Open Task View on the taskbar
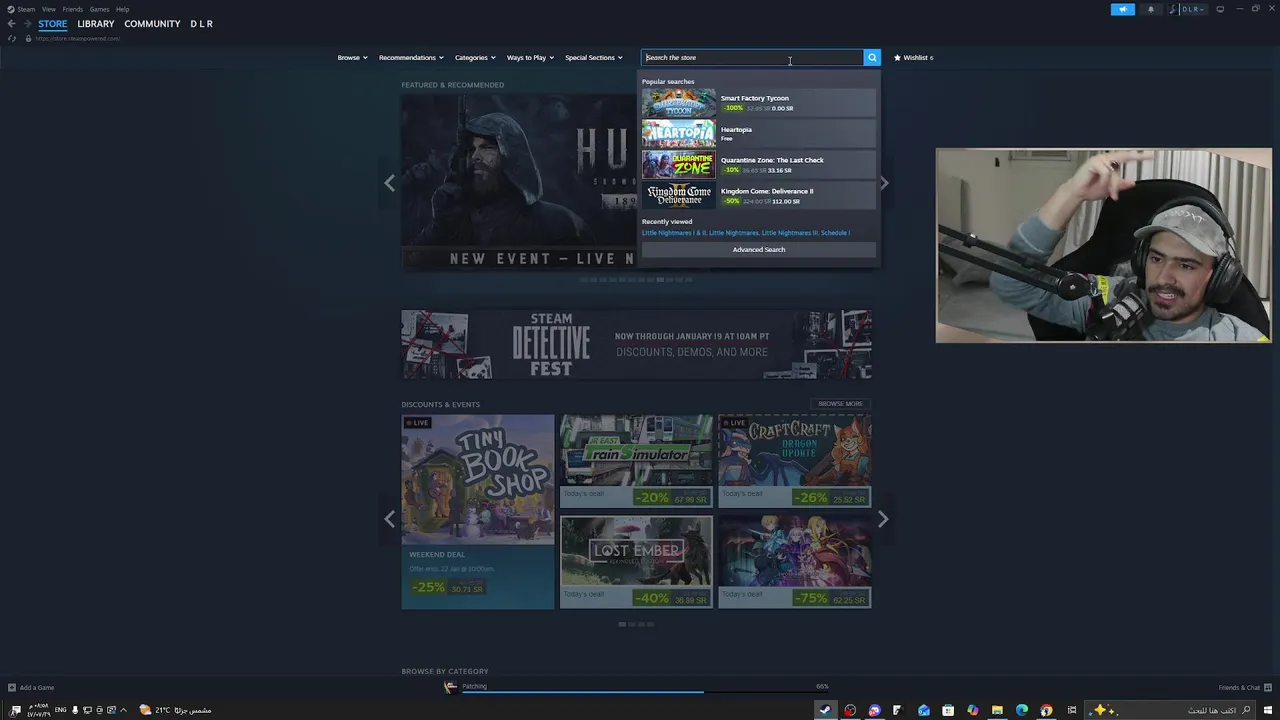The width and height of the screenshot is (1280, 720). point(1072,710)
